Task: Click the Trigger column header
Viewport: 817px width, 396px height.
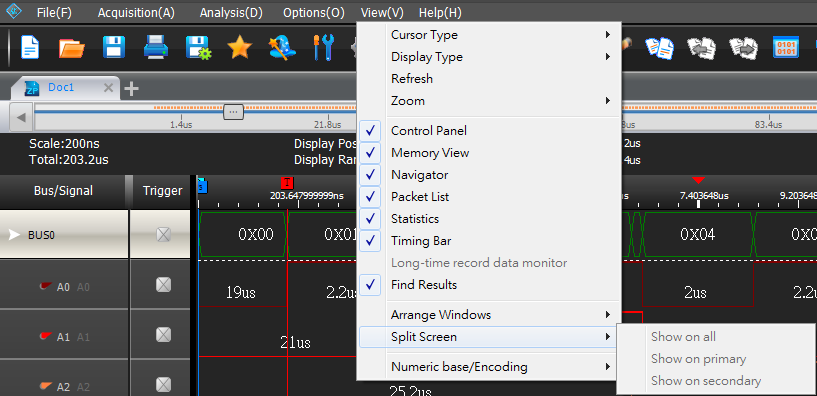Action: pos(163,191)
